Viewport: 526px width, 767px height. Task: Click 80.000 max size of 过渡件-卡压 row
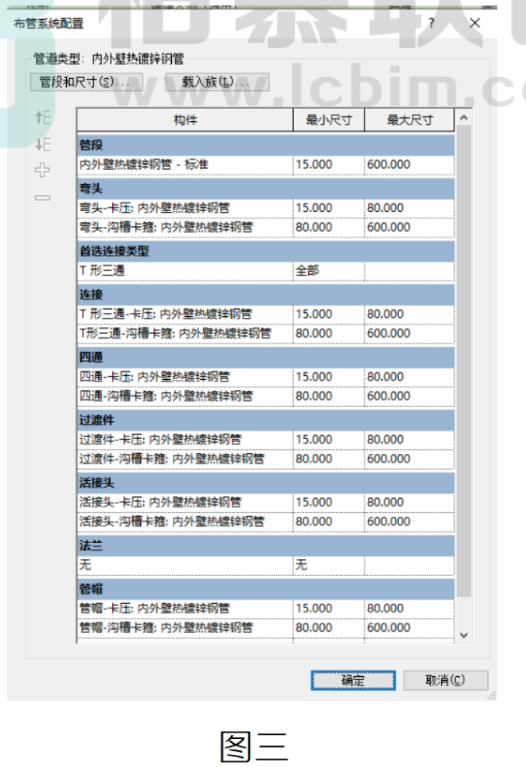tap(410, 439)
